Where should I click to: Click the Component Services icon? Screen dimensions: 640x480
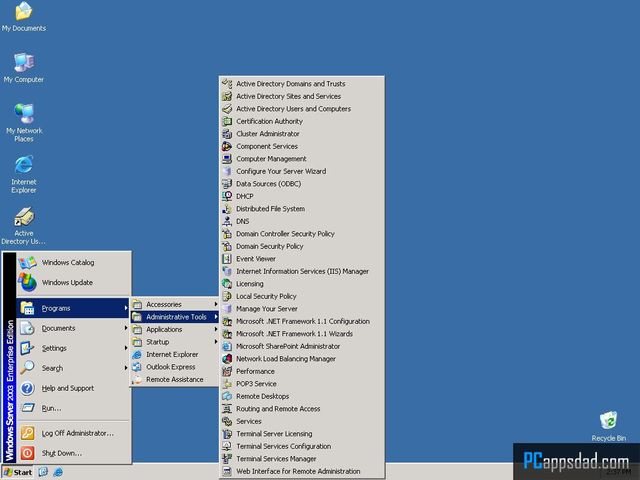(227, 146)
